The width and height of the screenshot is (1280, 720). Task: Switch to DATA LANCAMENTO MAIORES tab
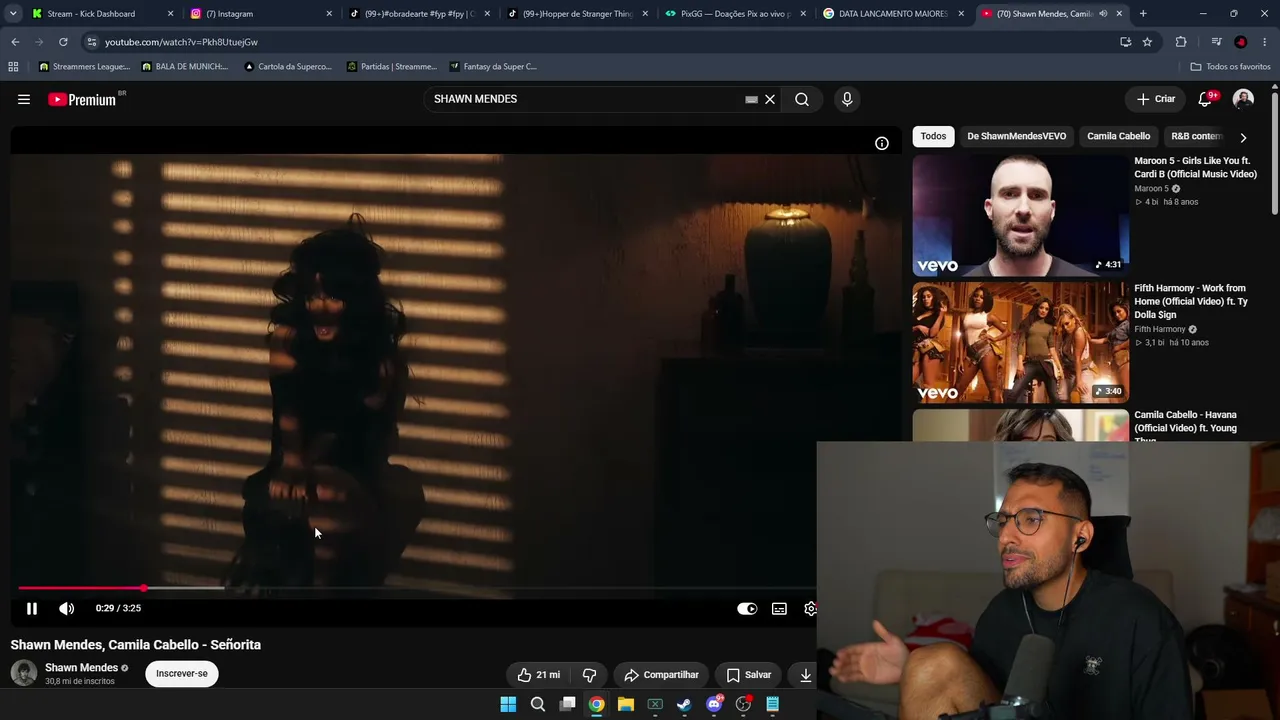click(x=892, y=14)
